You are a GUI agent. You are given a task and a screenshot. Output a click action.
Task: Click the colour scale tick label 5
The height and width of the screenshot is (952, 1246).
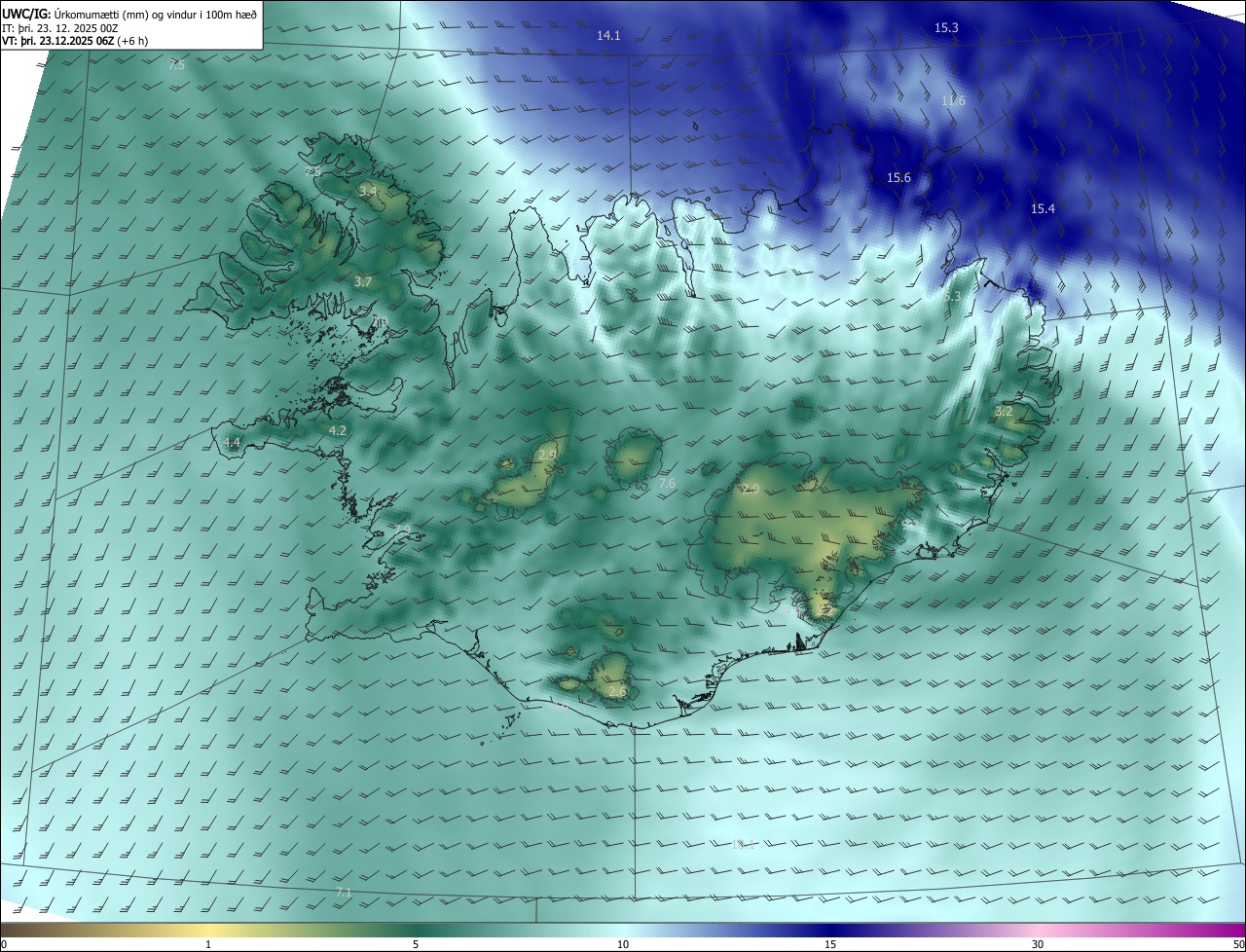(416, 944)
